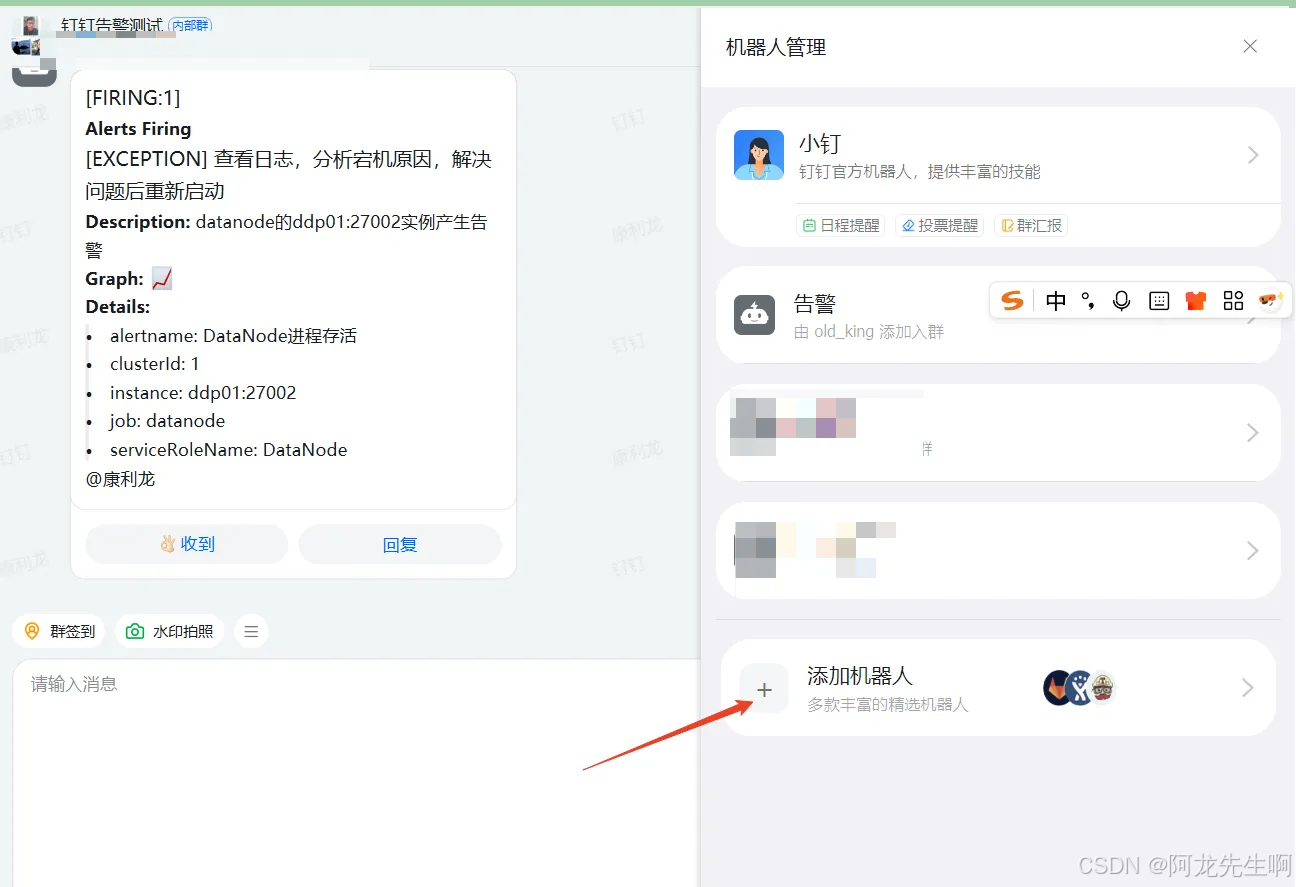Click the job: datanode line
This screenshot has width=1296, height=887.
(167, 421)
